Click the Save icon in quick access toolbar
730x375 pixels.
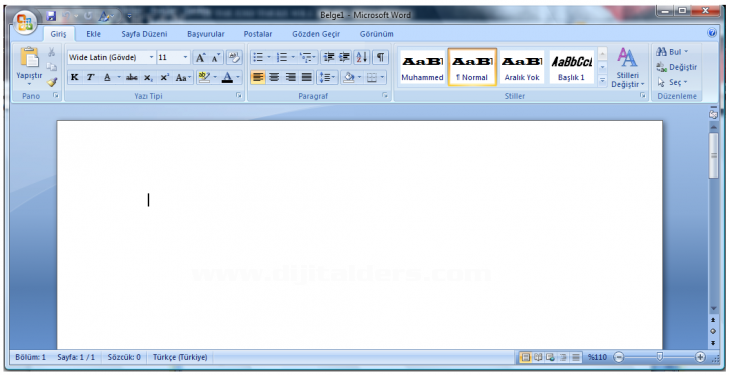coord(51,16)
